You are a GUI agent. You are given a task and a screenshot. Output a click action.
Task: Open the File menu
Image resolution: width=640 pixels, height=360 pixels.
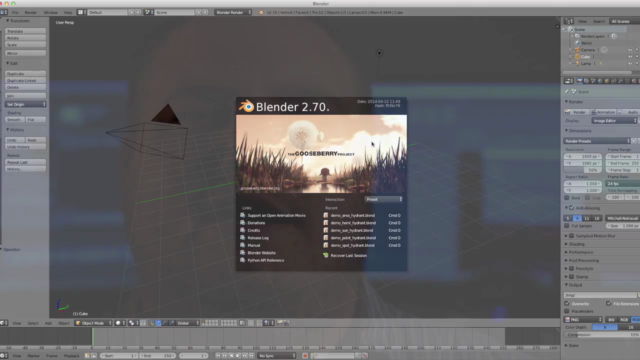click(x=15, y=12)
